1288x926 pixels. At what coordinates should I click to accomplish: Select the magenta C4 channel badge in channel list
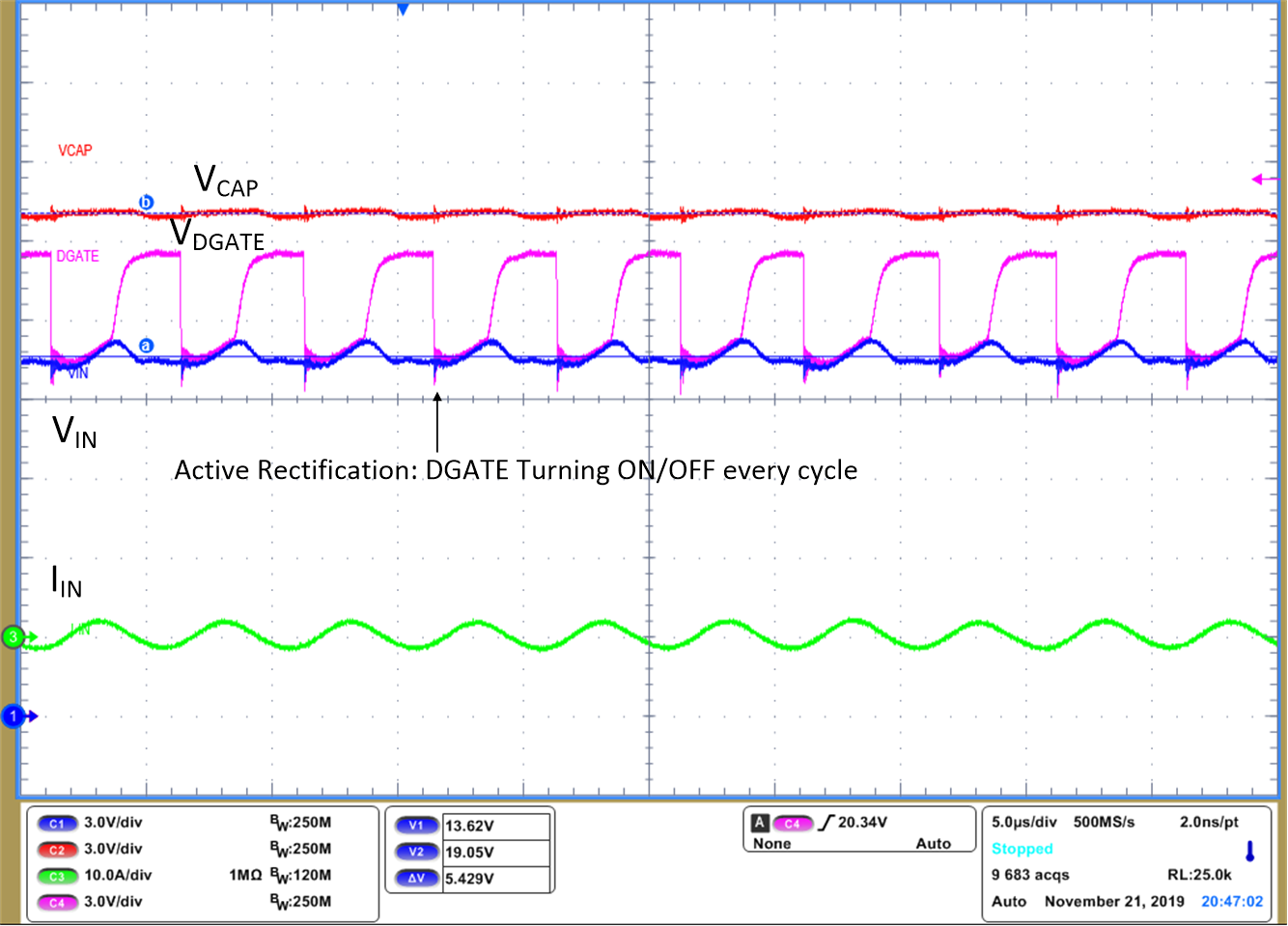coord(57,902)
